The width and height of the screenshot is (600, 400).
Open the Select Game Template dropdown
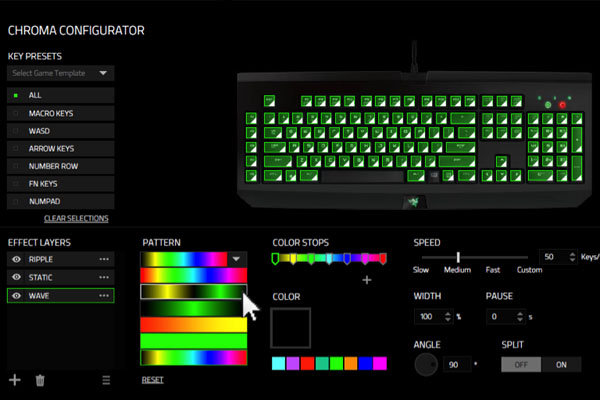click(61, 73)
